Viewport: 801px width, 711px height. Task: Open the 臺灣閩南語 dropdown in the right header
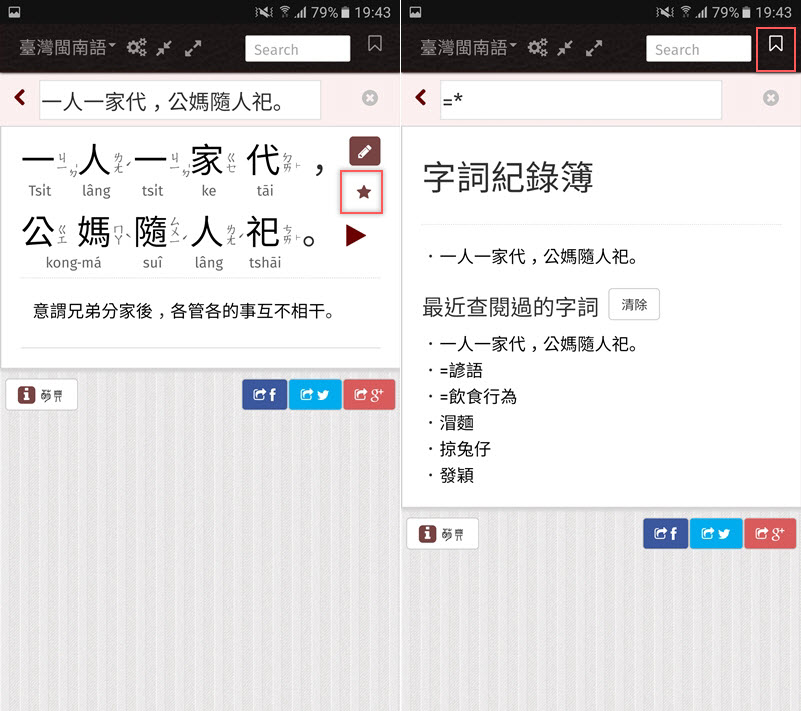(468, 48)
